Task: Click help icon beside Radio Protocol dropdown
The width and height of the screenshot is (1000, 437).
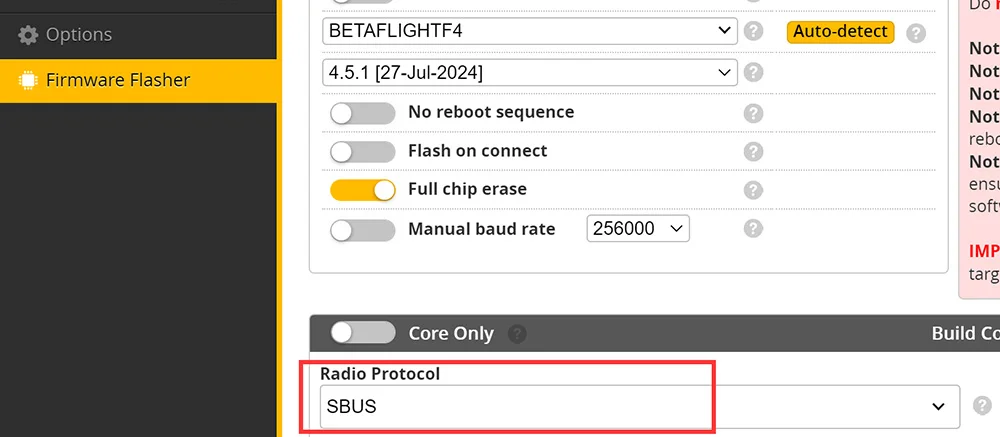Action: tap(982, 406)
